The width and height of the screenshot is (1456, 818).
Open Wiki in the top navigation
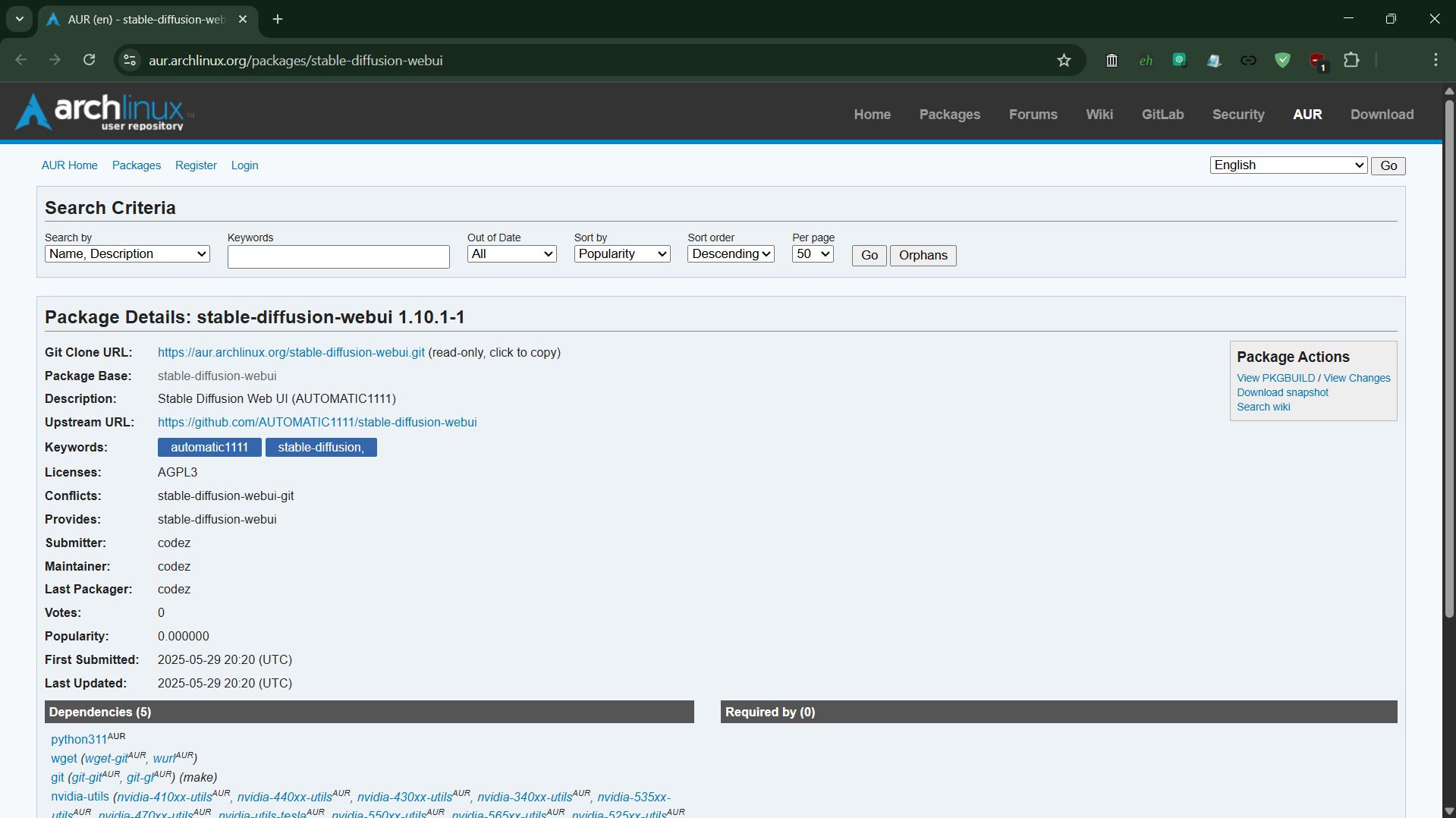coord(1099,114)
